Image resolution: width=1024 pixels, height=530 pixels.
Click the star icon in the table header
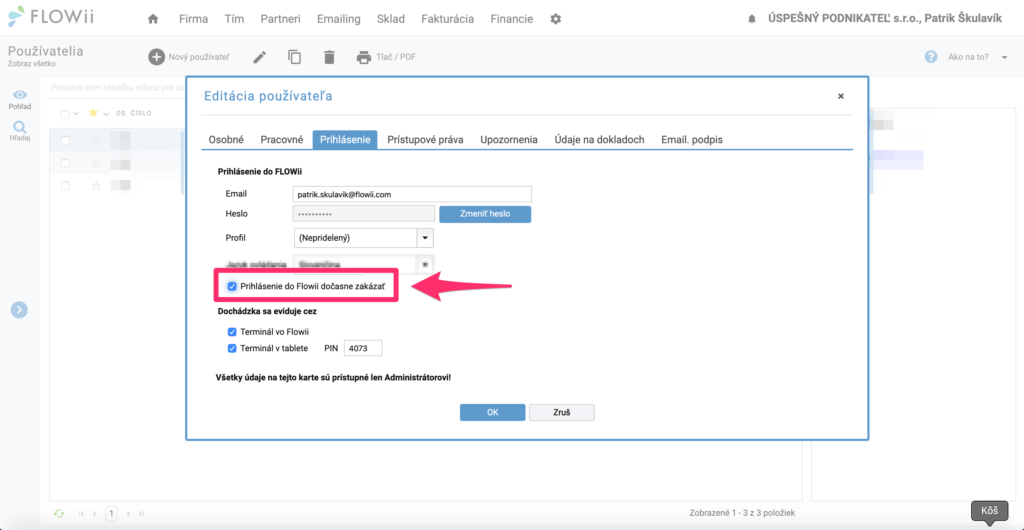pyautogui.click(x=93, y=113)
